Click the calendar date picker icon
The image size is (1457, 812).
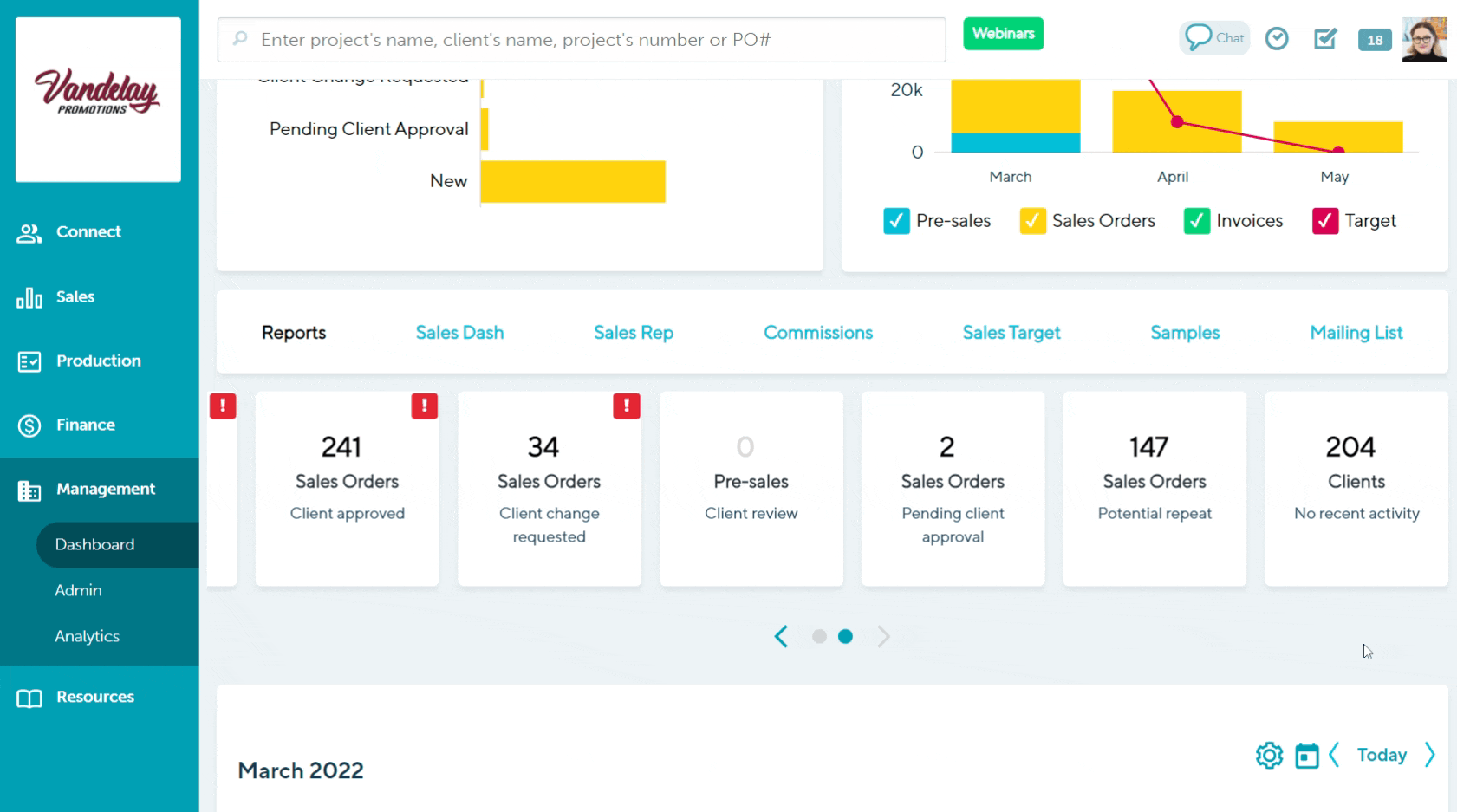pos(1306,756)
